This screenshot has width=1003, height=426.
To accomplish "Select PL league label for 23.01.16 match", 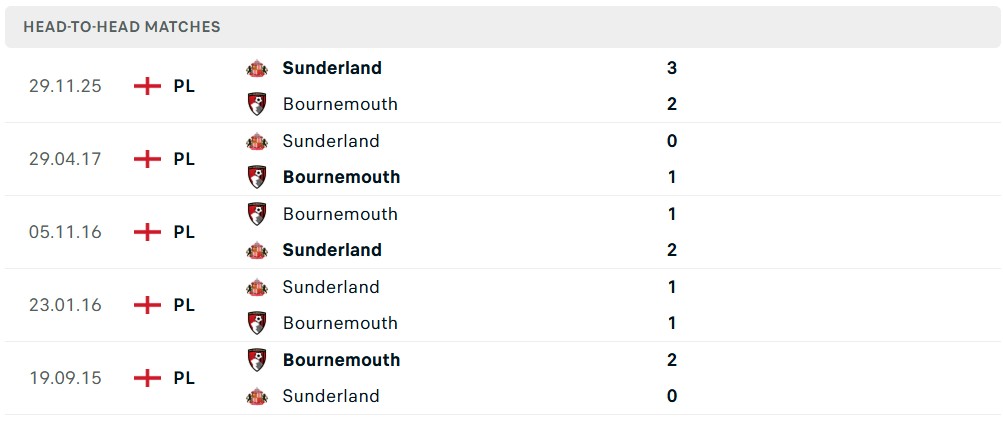I will pyautogui.click(x=184, y=305).
